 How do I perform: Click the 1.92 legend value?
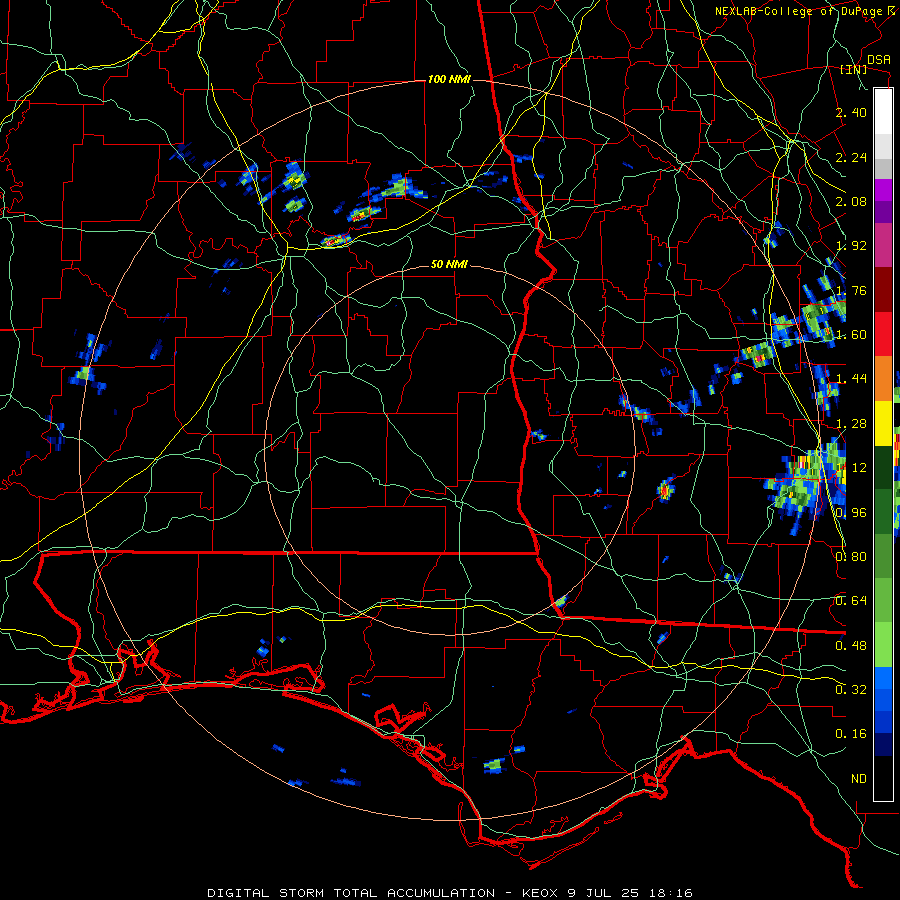(x=851, y=246)
